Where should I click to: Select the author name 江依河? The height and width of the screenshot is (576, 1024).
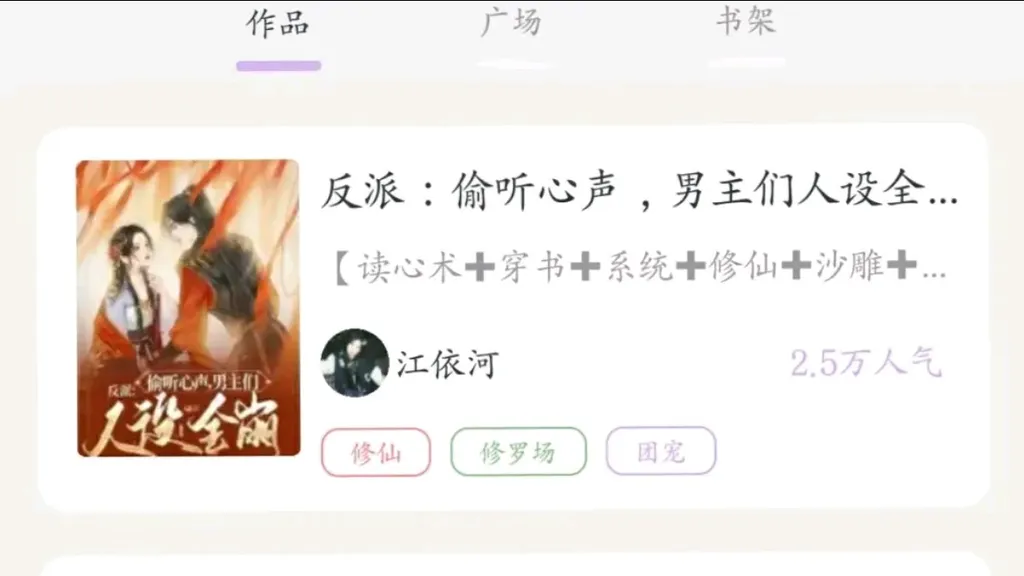[447, 364]
